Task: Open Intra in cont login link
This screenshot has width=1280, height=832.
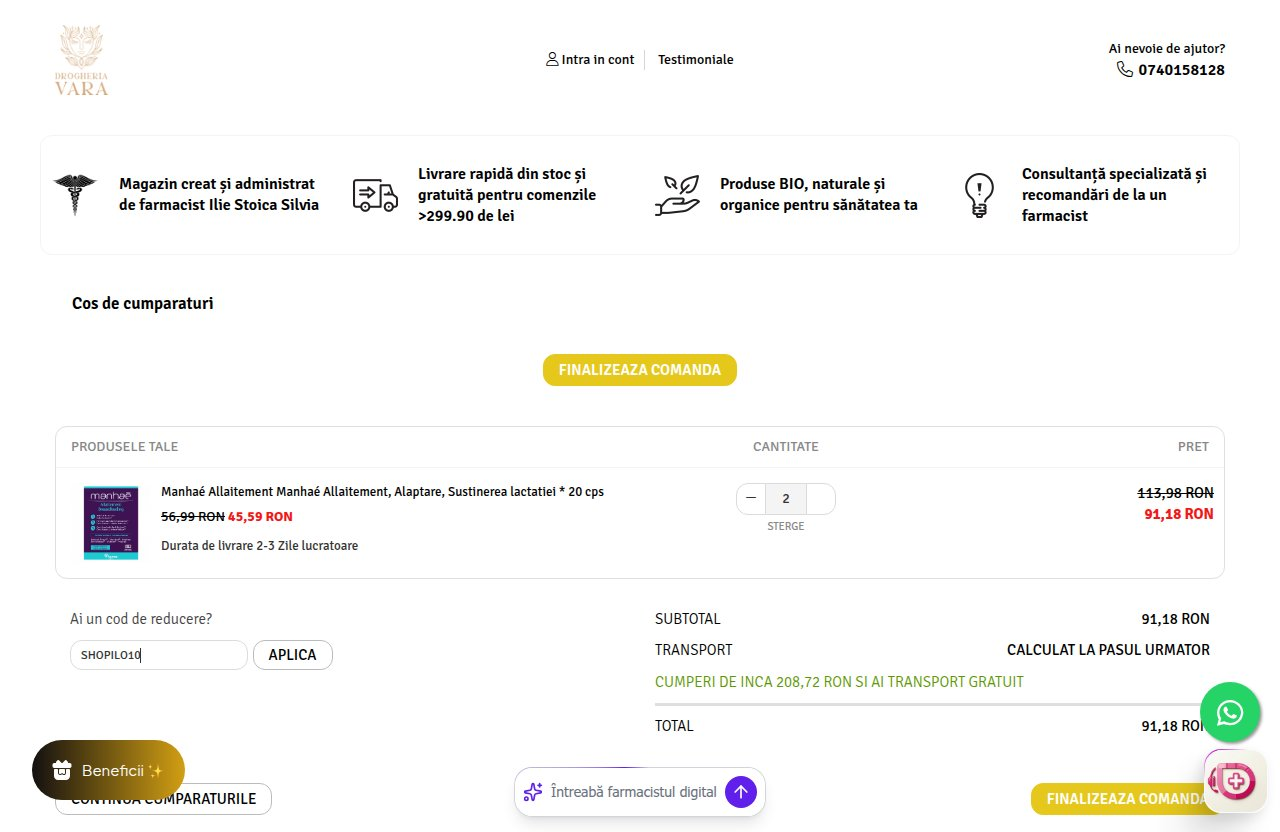Action: [x=590, y=59]
